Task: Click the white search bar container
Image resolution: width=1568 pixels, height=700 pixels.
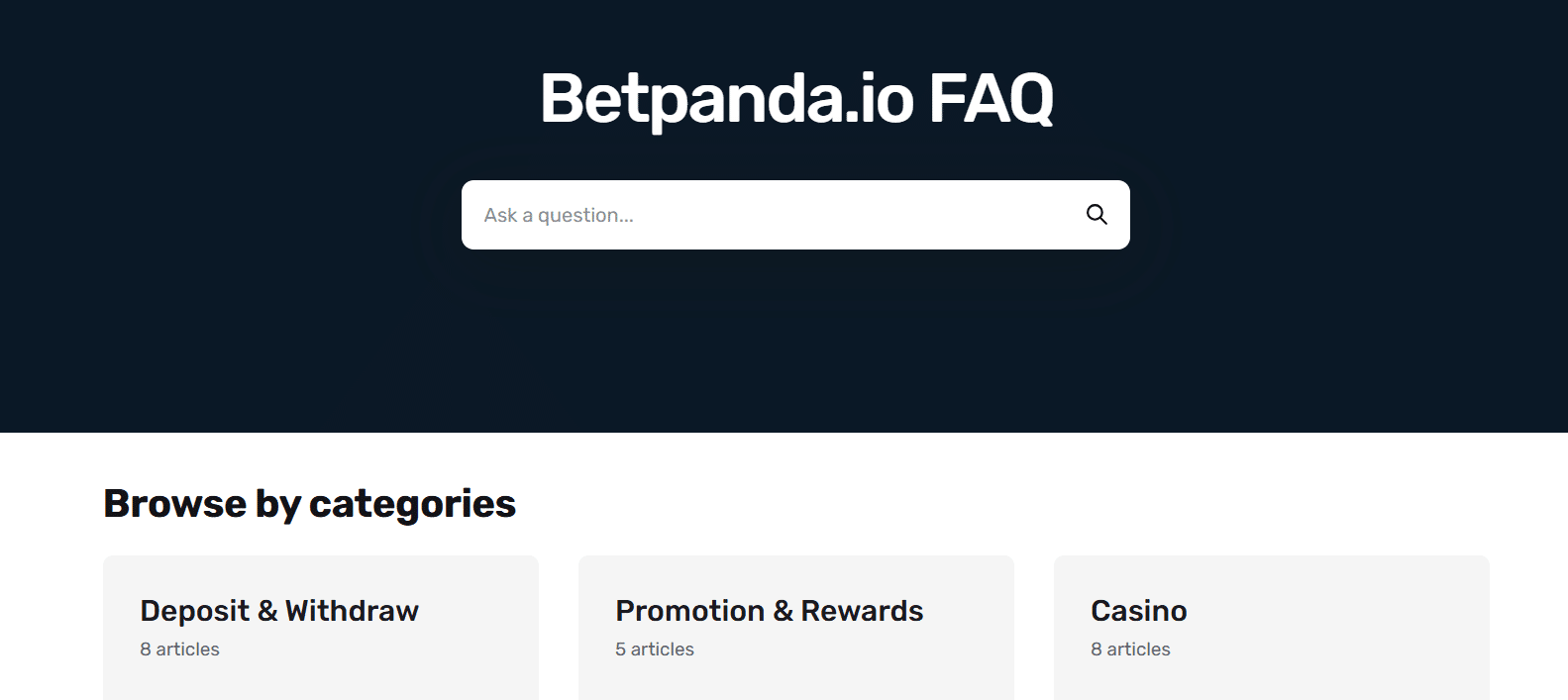Action: (x=795, y=214)
